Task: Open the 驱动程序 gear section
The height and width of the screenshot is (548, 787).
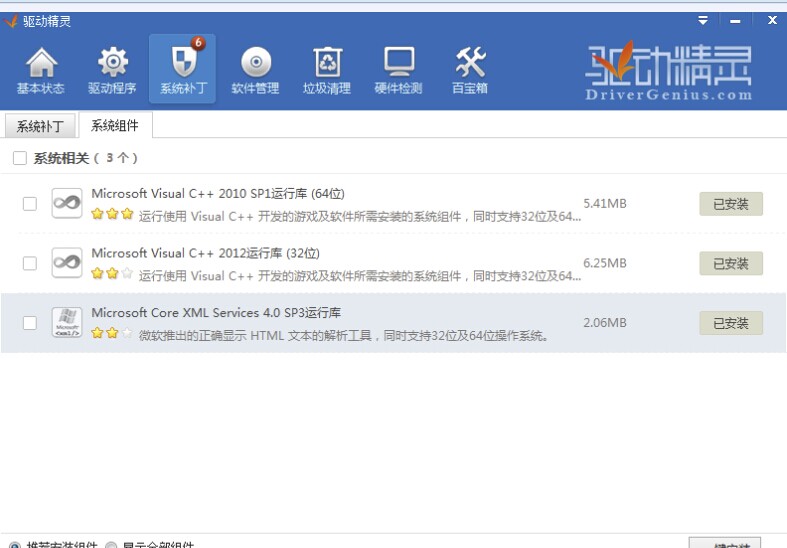Action: [x=112, y=70]
